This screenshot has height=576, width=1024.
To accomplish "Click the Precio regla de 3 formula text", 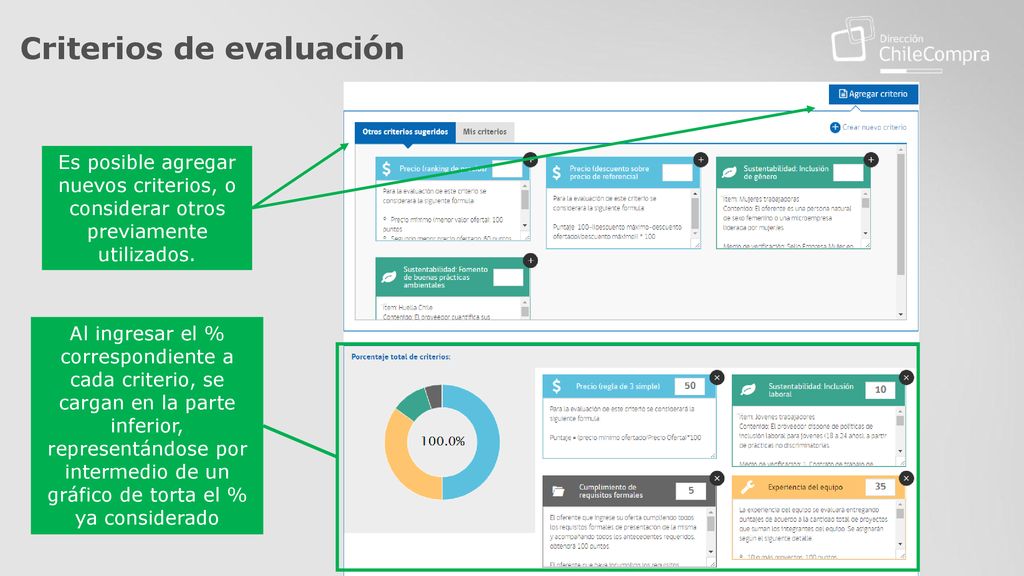I will coord(625,438).
